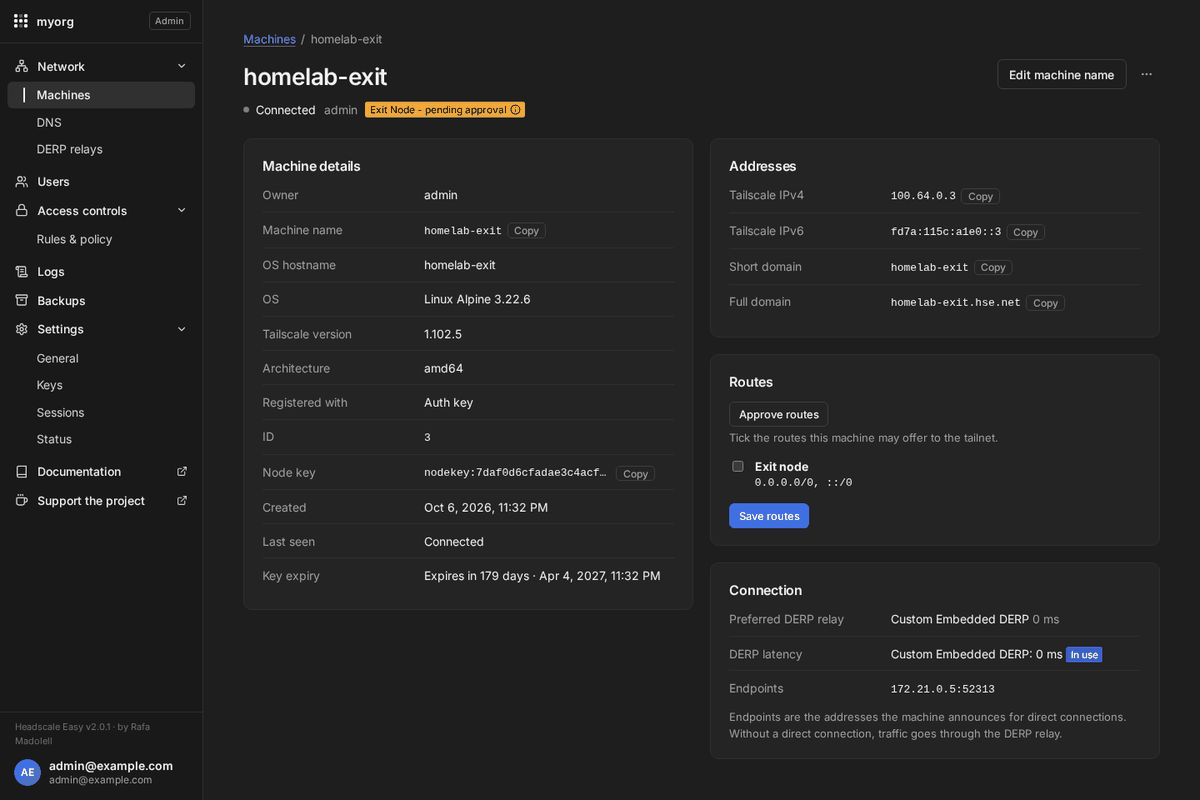Click the Exit Node pending approval badge
The image size is (1200, 800).
click(445, 110)
